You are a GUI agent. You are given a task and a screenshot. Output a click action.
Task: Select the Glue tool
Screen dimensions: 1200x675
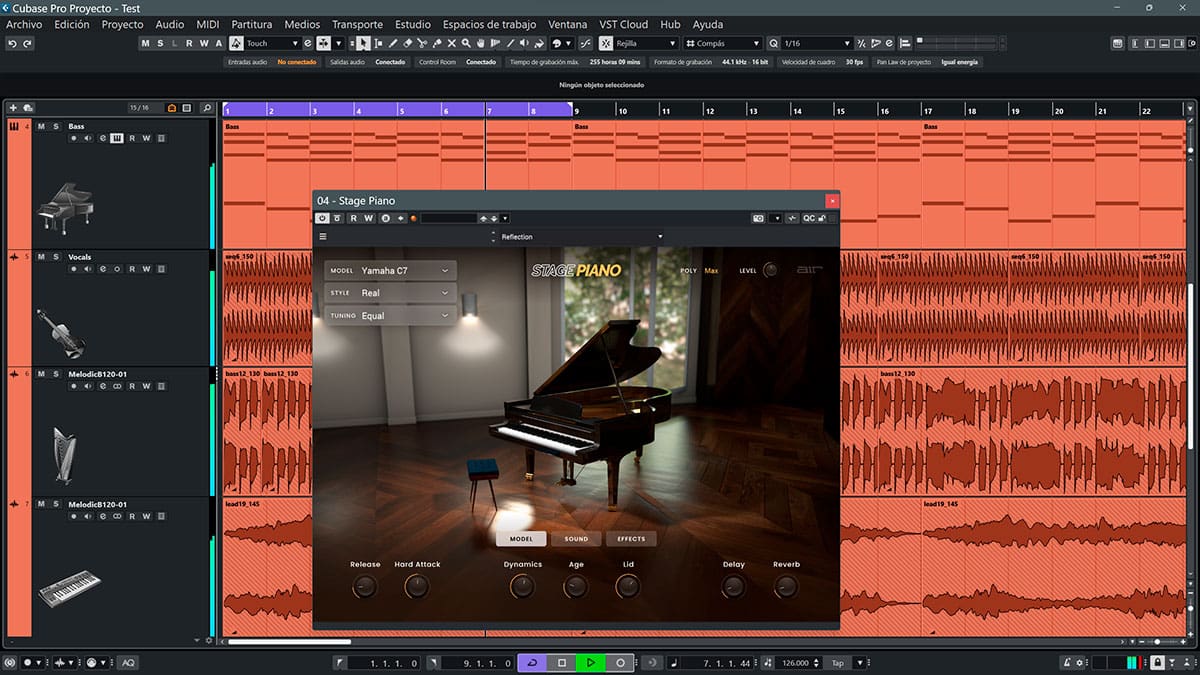(437, 43)
